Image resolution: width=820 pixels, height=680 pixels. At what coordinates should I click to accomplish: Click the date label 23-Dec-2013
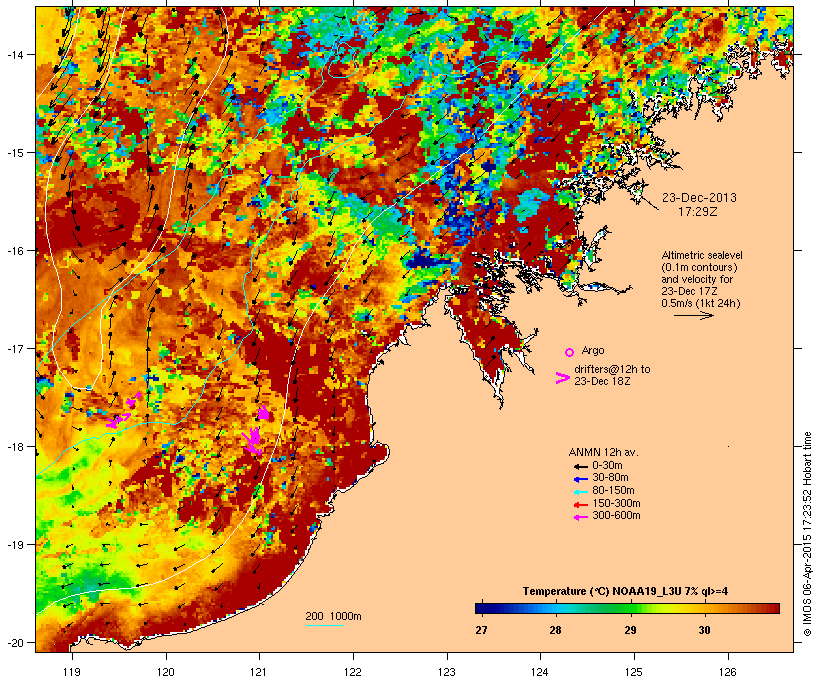tap(699, 198)
